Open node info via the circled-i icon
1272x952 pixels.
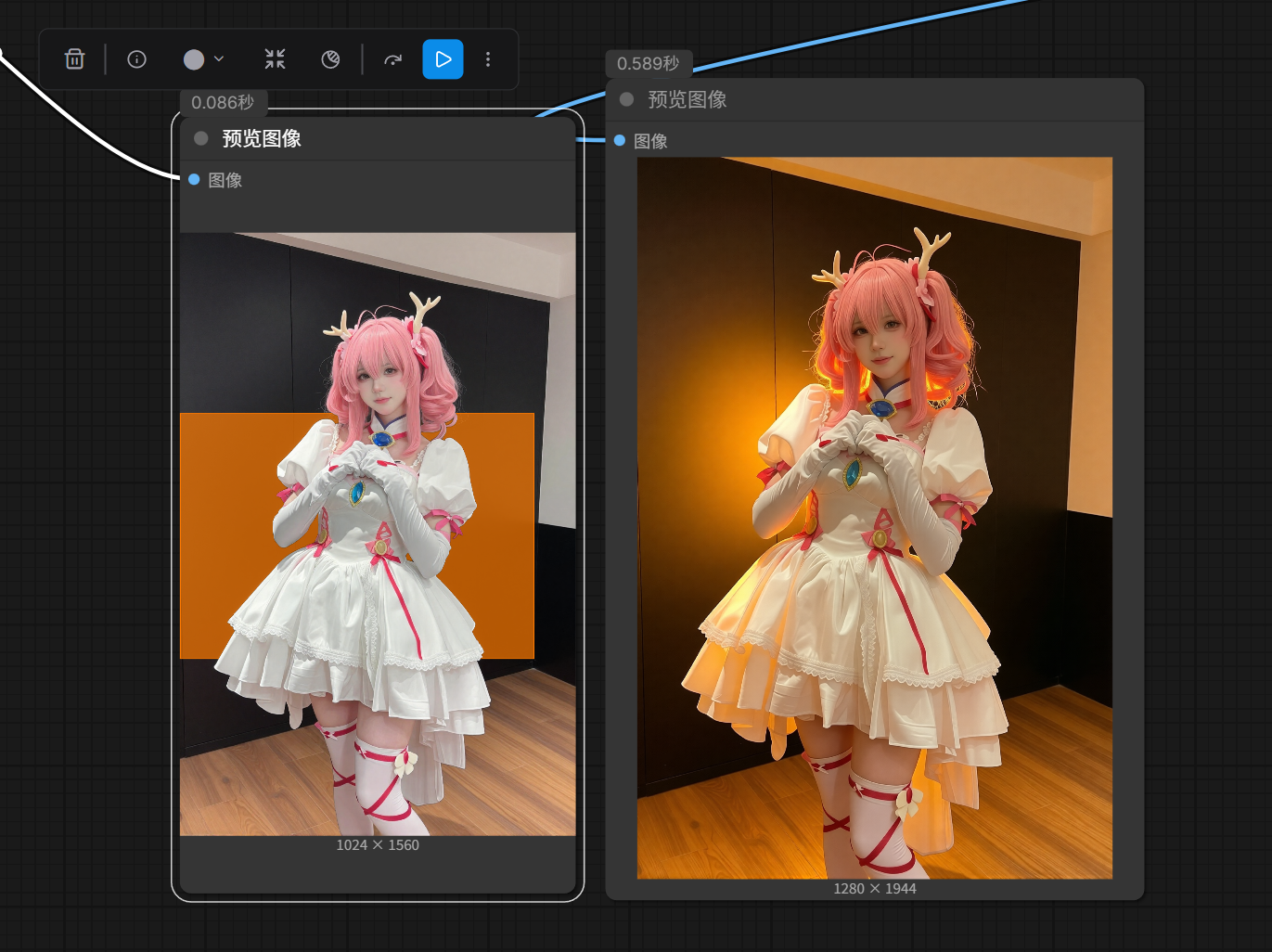[x=136, y=59]
